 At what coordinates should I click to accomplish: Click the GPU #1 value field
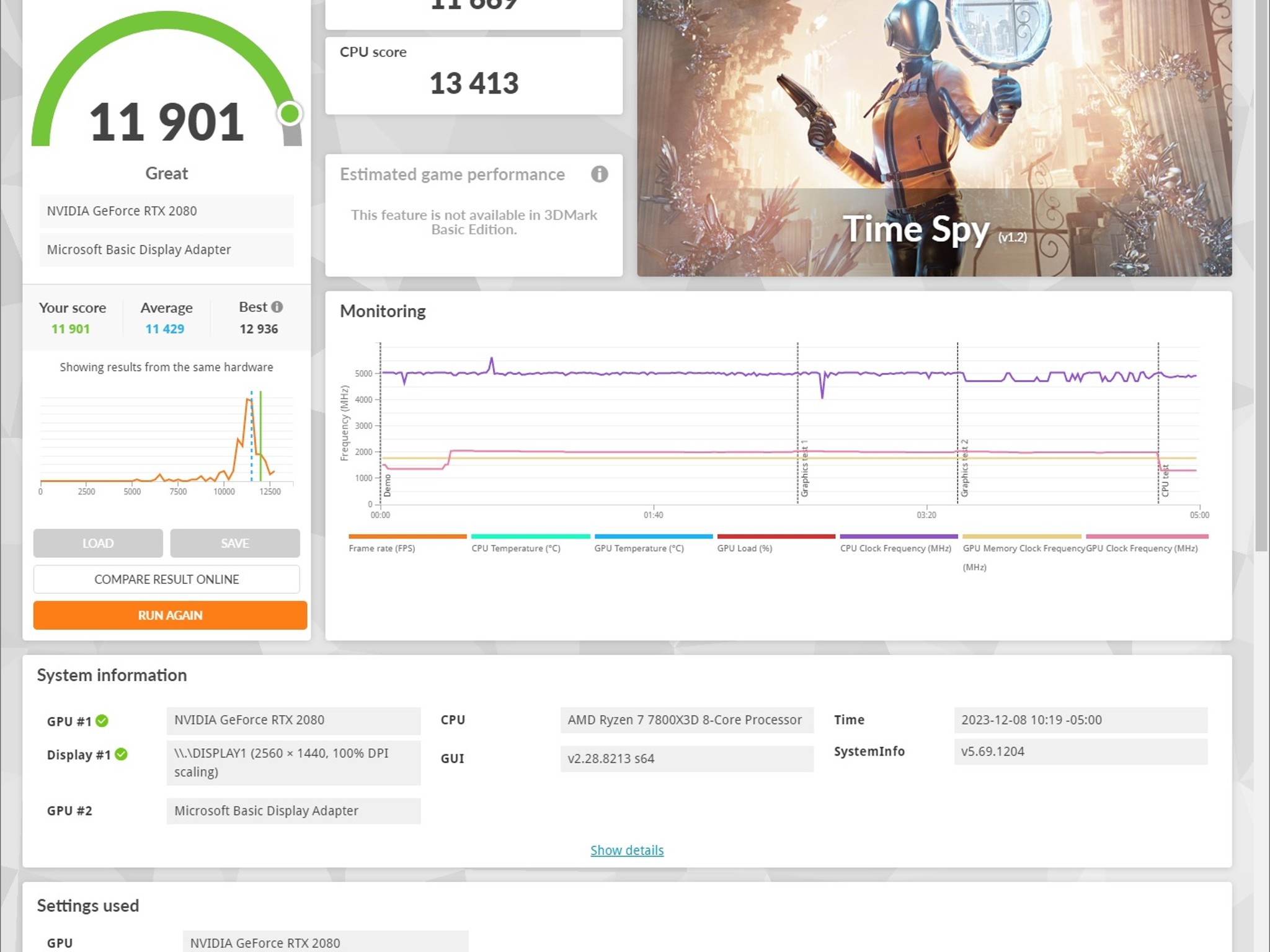tap(293, 720)
